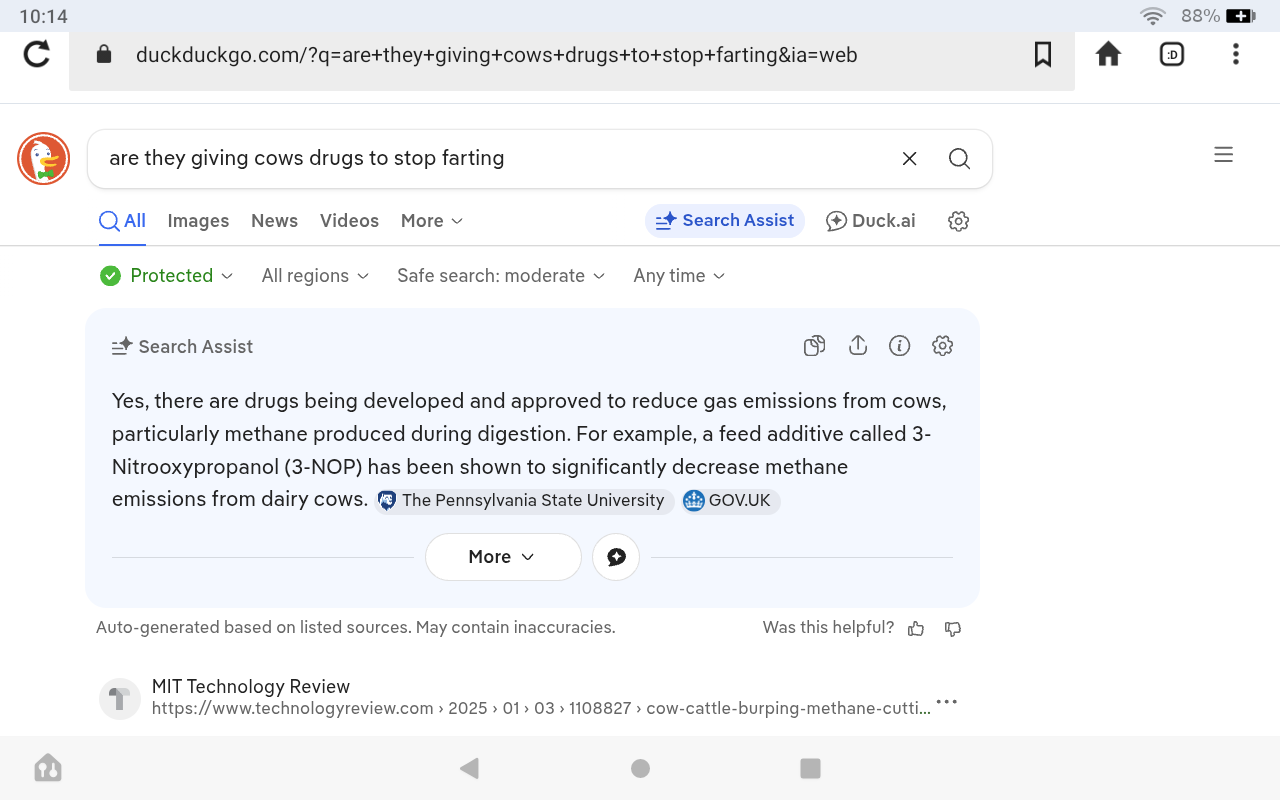Image resolution: width=1280 pixels, height=800 pixels.
Task: Rate the answer with thumbs down
Action: tap(953, 629)
